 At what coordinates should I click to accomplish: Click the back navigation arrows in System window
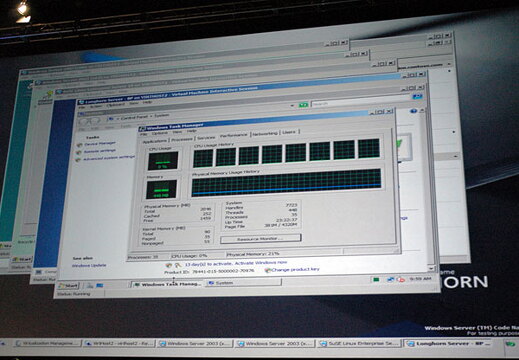click(90, 121)
